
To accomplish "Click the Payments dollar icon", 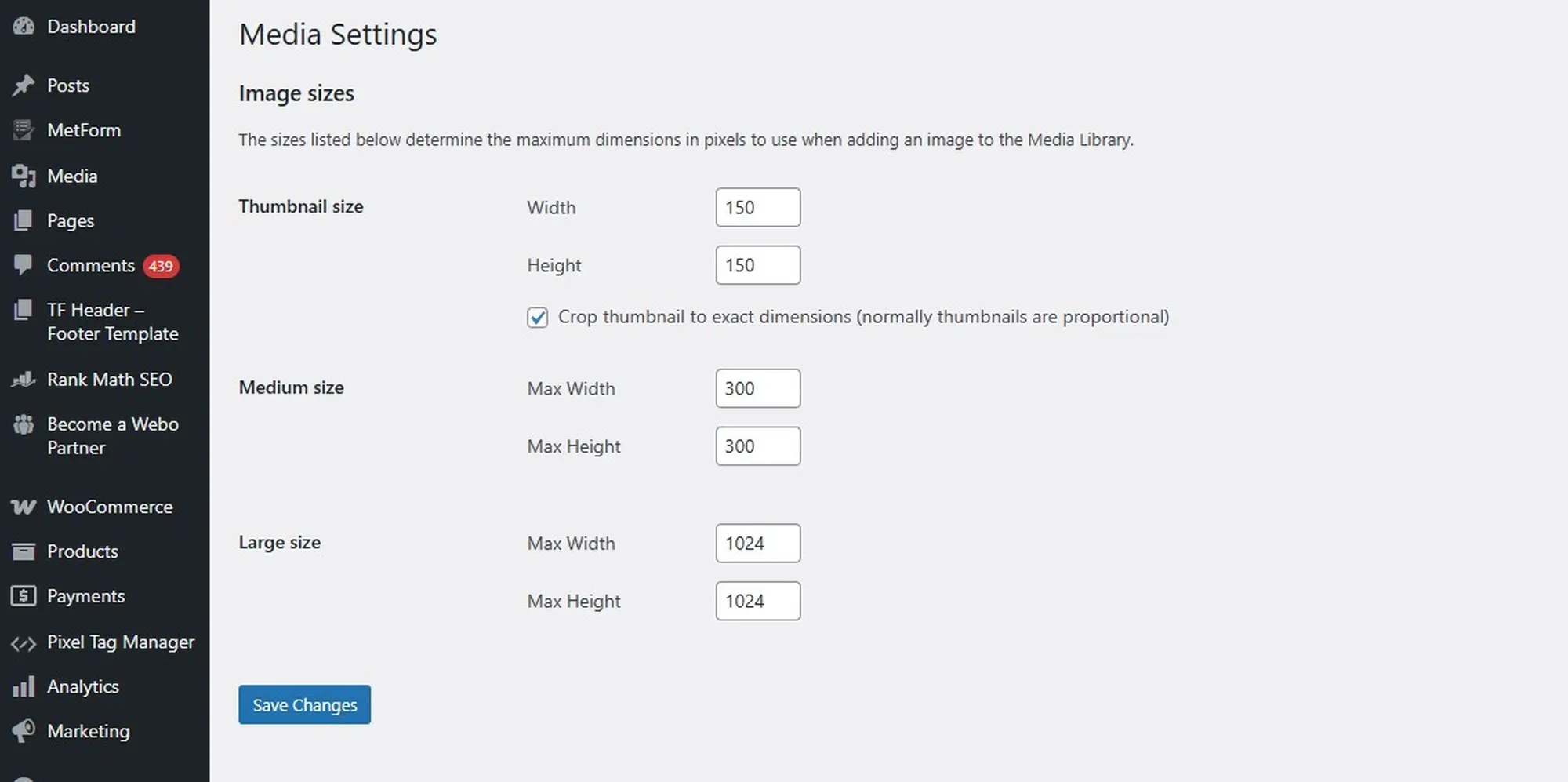I will click(x=24, y=596).
